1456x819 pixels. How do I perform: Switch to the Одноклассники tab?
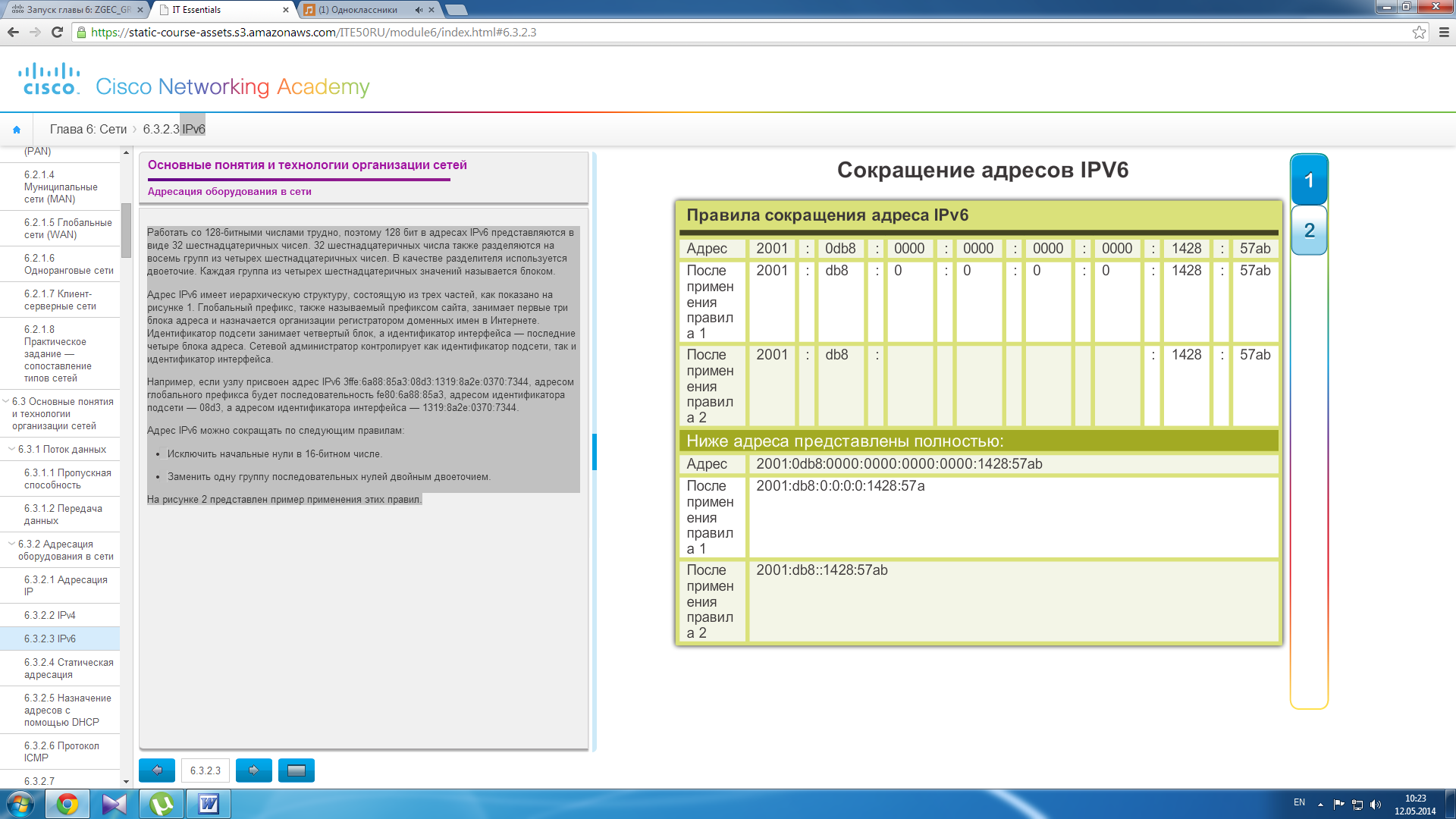tap(369, 10)
